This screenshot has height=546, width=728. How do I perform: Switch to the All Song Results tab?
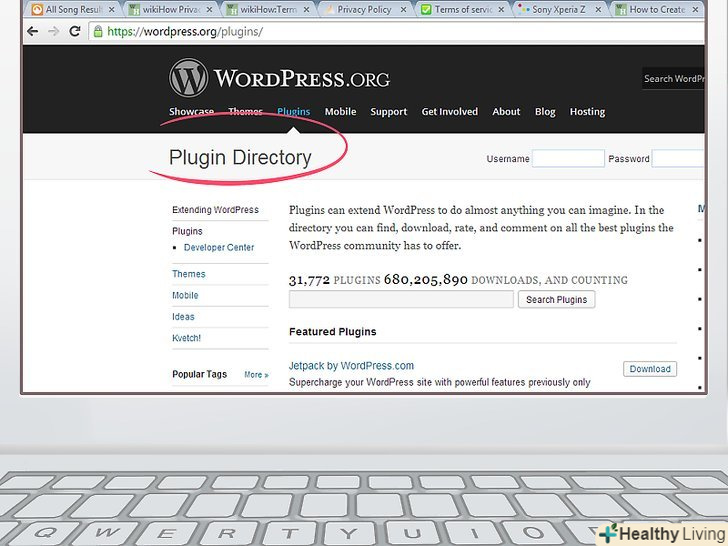pyautogui.click(x=73, y=9)
